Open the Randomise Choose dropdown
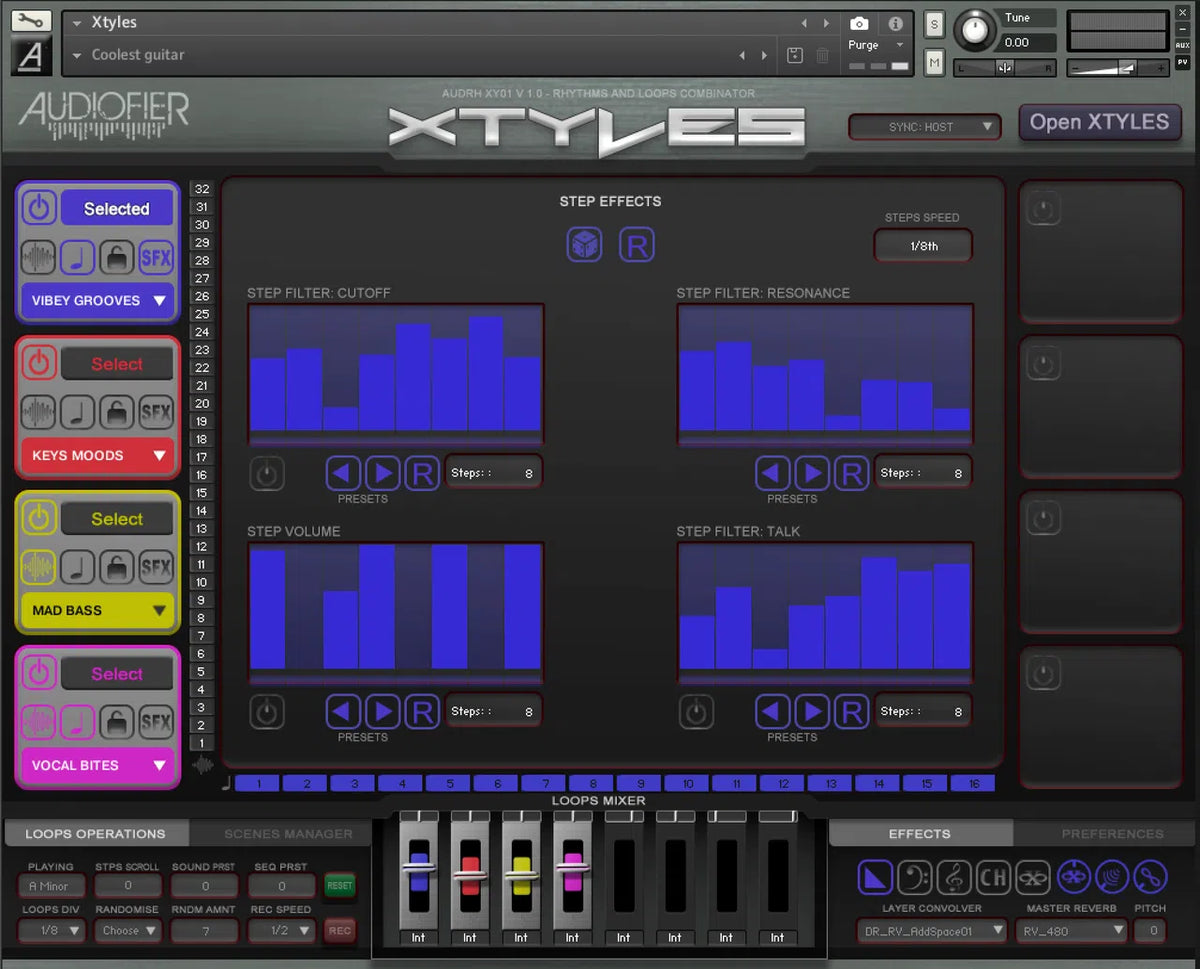This screenshot has height=969, width=1200. 127,931
